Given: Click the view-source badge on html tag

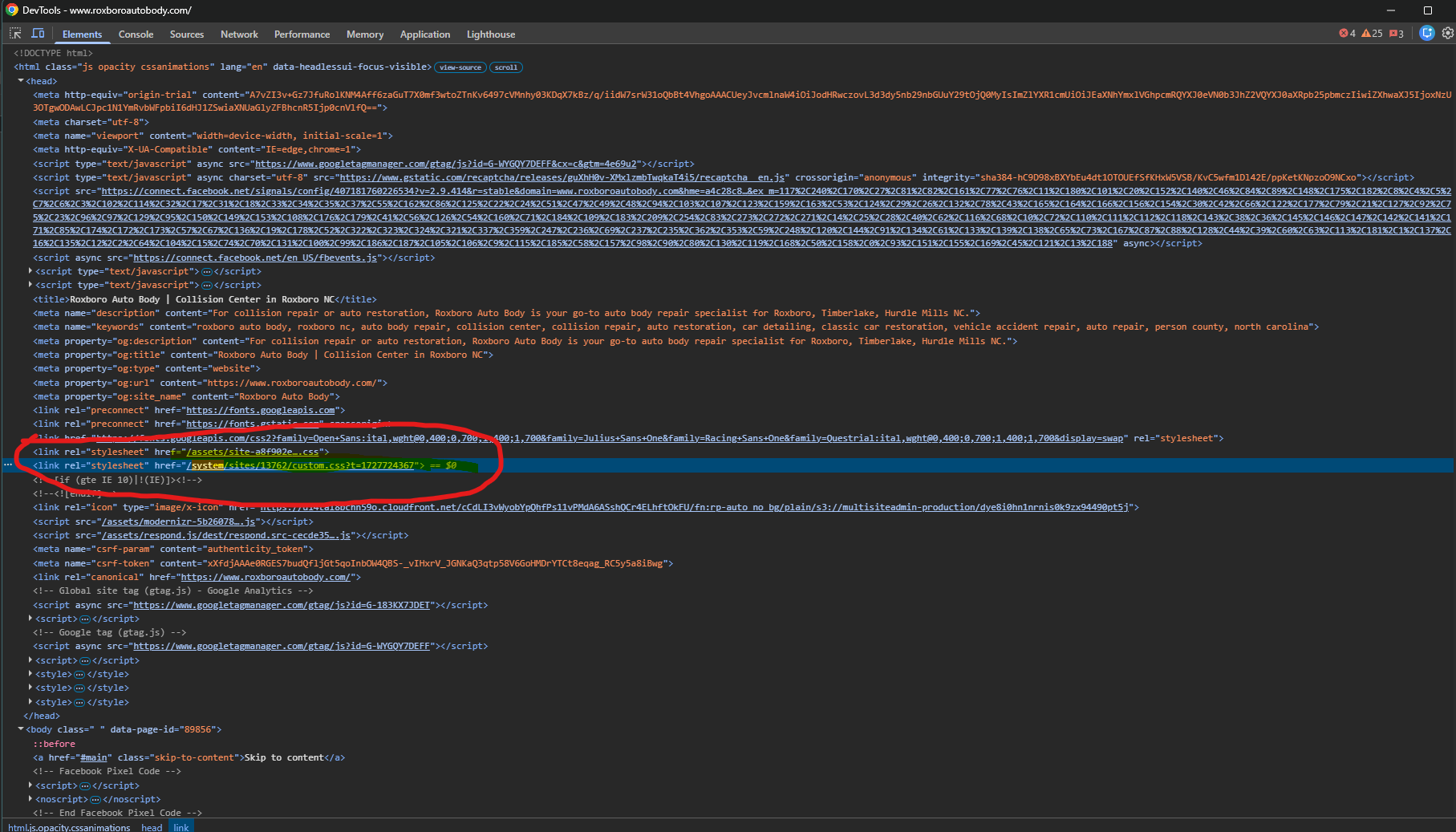Looking at the screenshot, I should (460, 67).
